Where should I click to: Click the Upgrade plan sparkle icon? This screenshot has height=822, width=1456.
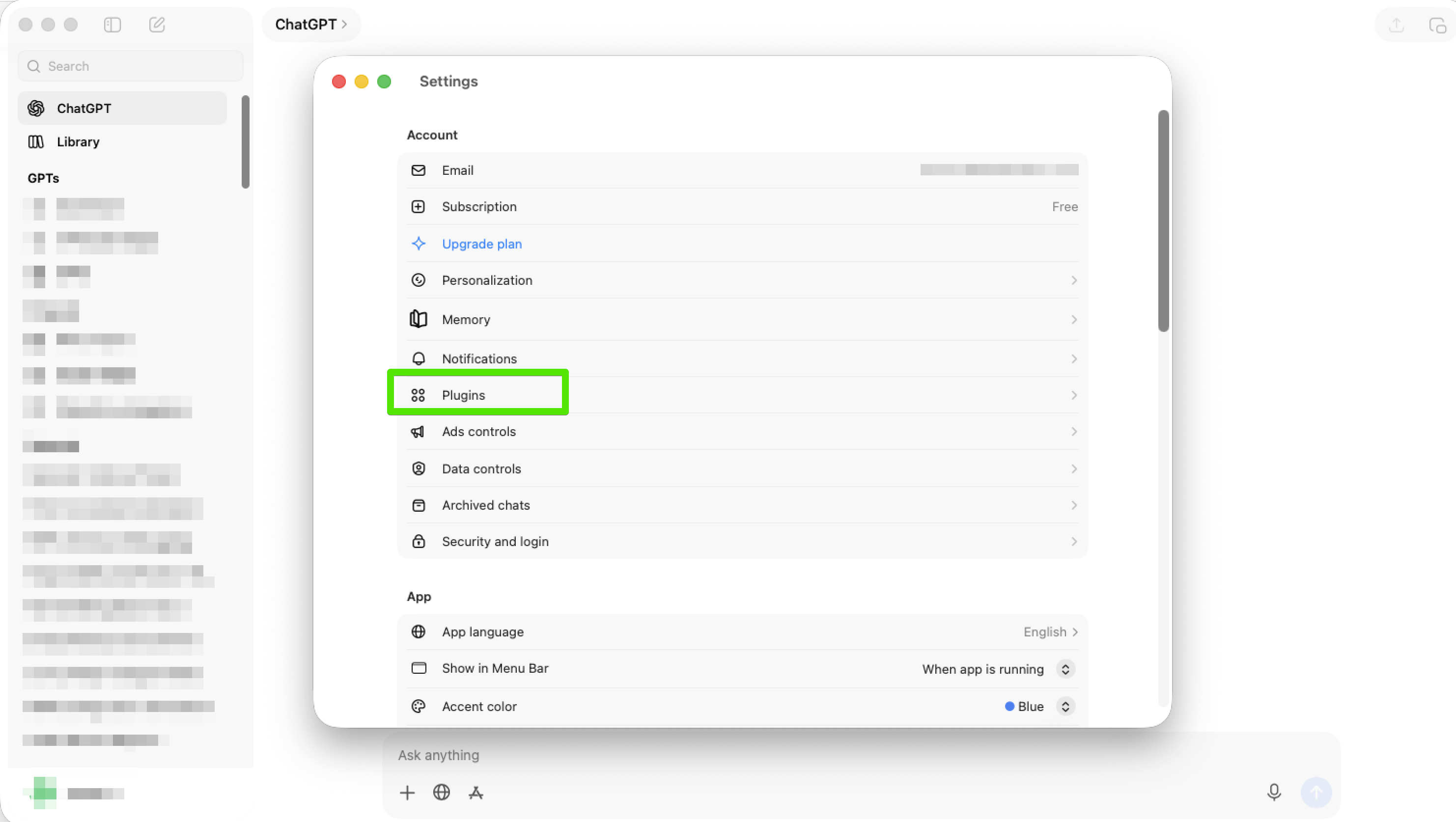pos(419,244)
